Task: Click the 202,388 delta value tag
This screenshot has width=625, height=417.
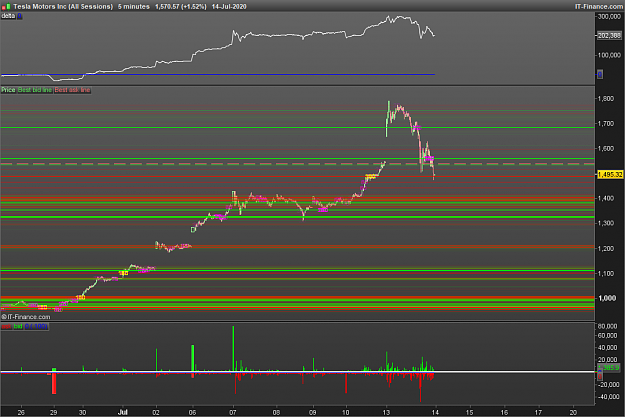Action: click(609, 35)
